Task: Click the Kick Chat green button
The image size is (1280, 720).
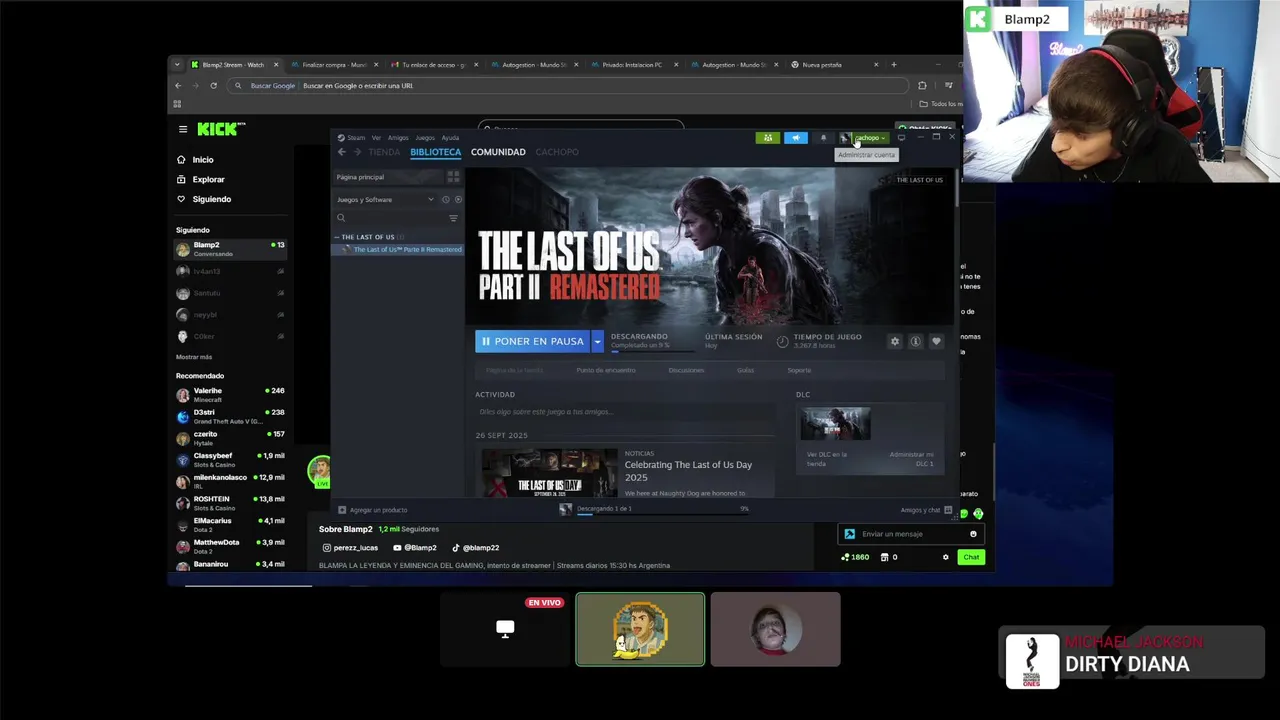Action: coord(971,557)
